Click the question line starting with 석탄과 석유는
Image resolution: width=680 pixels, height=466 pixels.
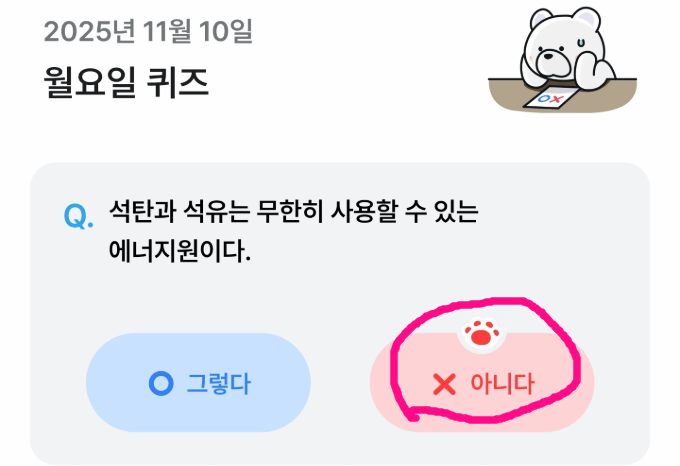coord(294,212)
